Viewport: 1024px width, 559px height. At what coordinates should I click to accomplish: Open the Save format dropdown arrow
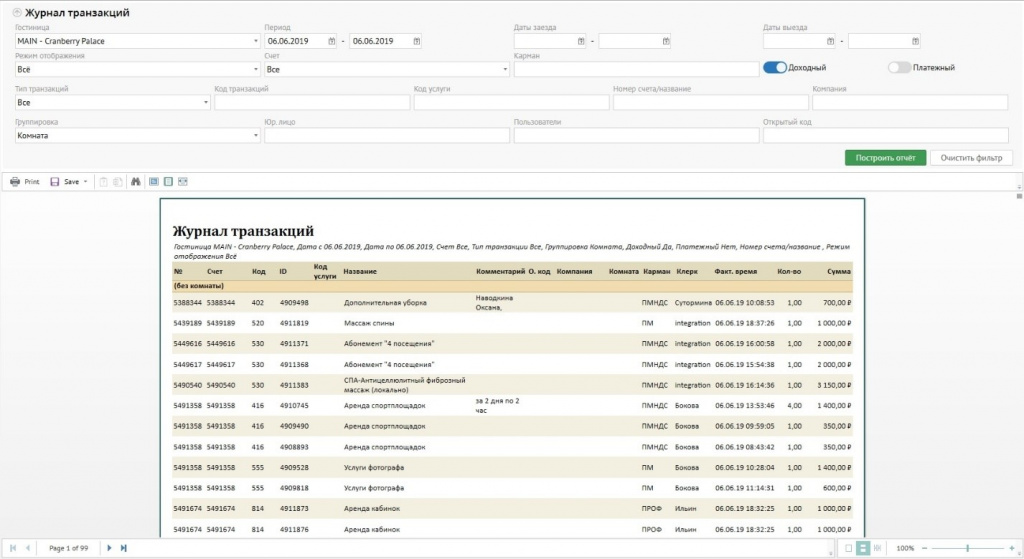click(x=86, y=182)
